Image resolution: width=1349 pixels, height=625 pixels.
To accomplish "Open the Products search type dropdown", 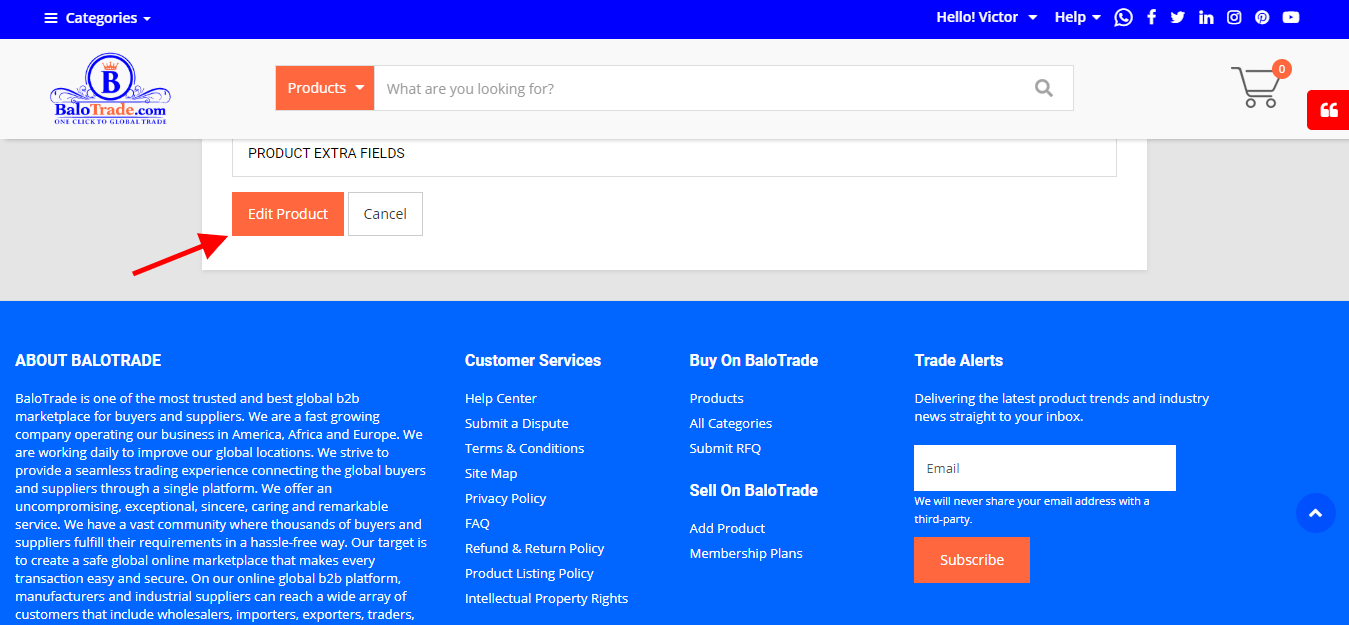I will [325, 88].
